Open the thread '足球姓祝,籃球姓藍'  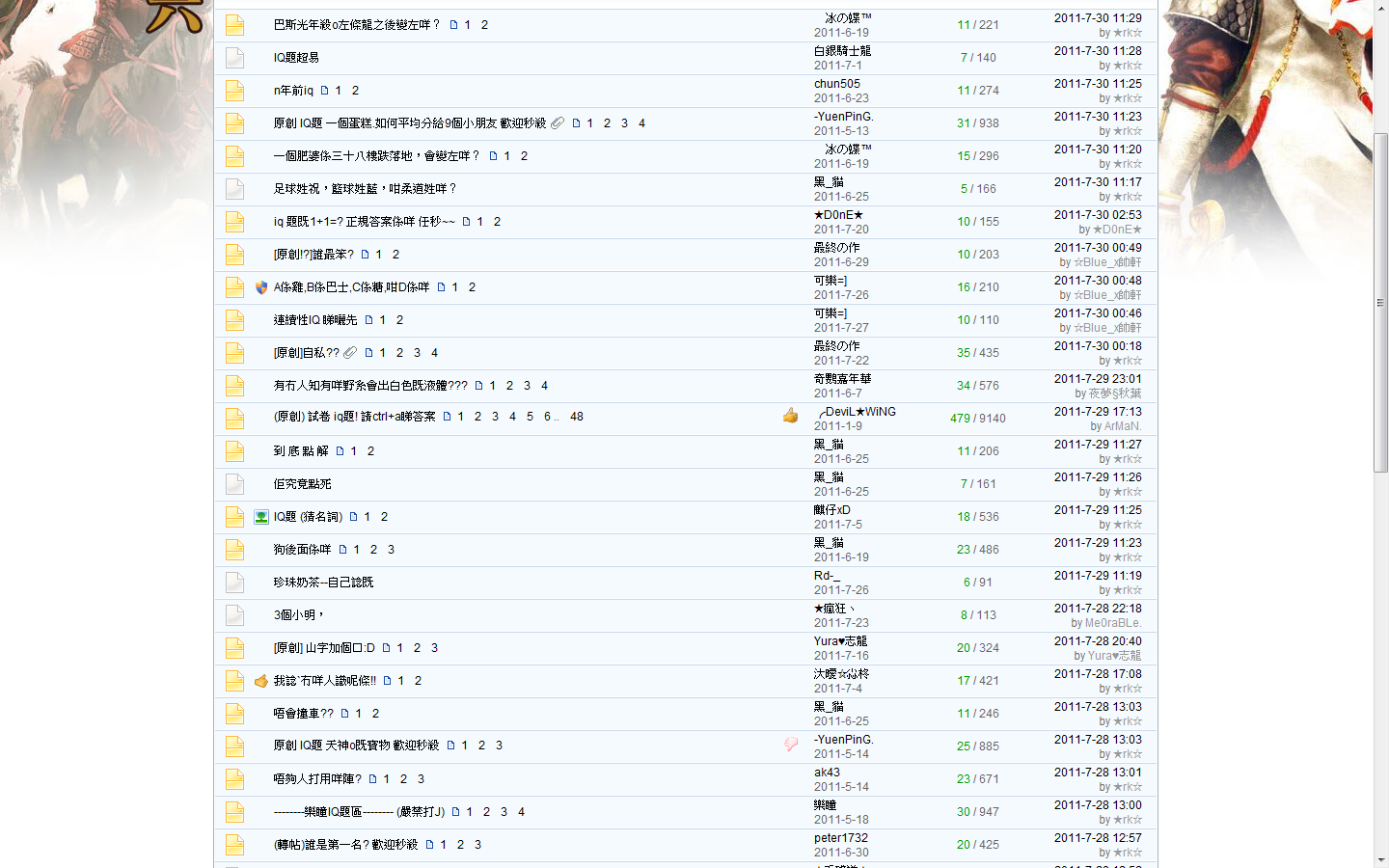[x=365, y=189]
